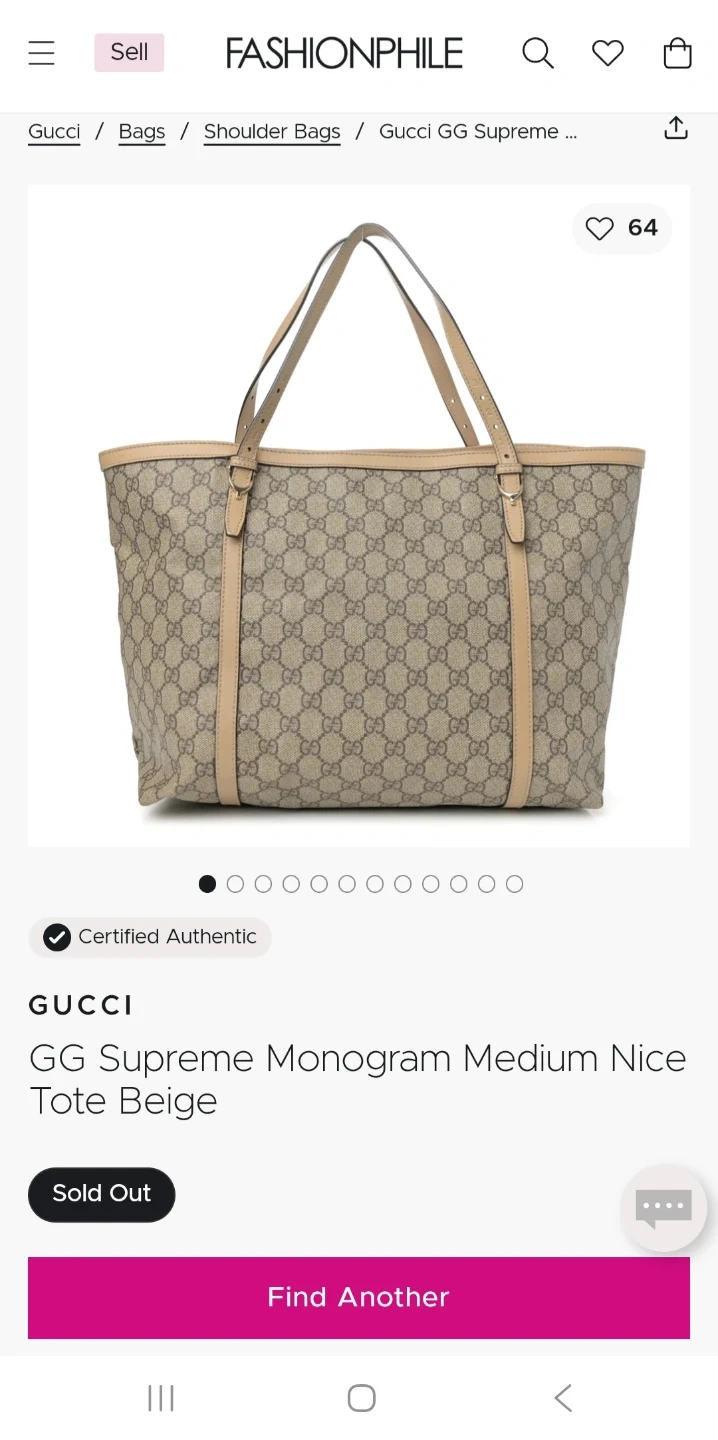This screenshot has height=1440, width=718.
Task: Open the Shoulder Bags breadcrumb link
Action: 272,132
